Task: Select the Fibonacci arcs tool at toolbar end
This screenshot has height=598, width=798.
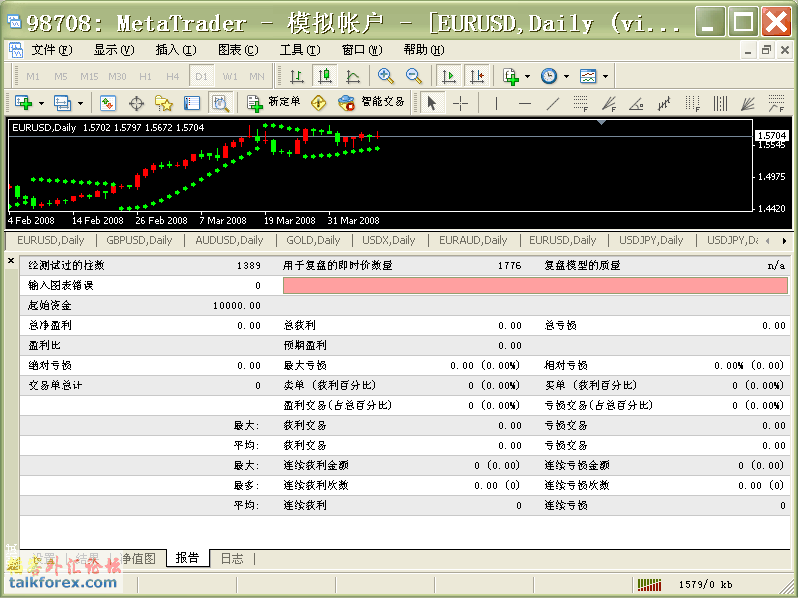Action: [776, 103]
